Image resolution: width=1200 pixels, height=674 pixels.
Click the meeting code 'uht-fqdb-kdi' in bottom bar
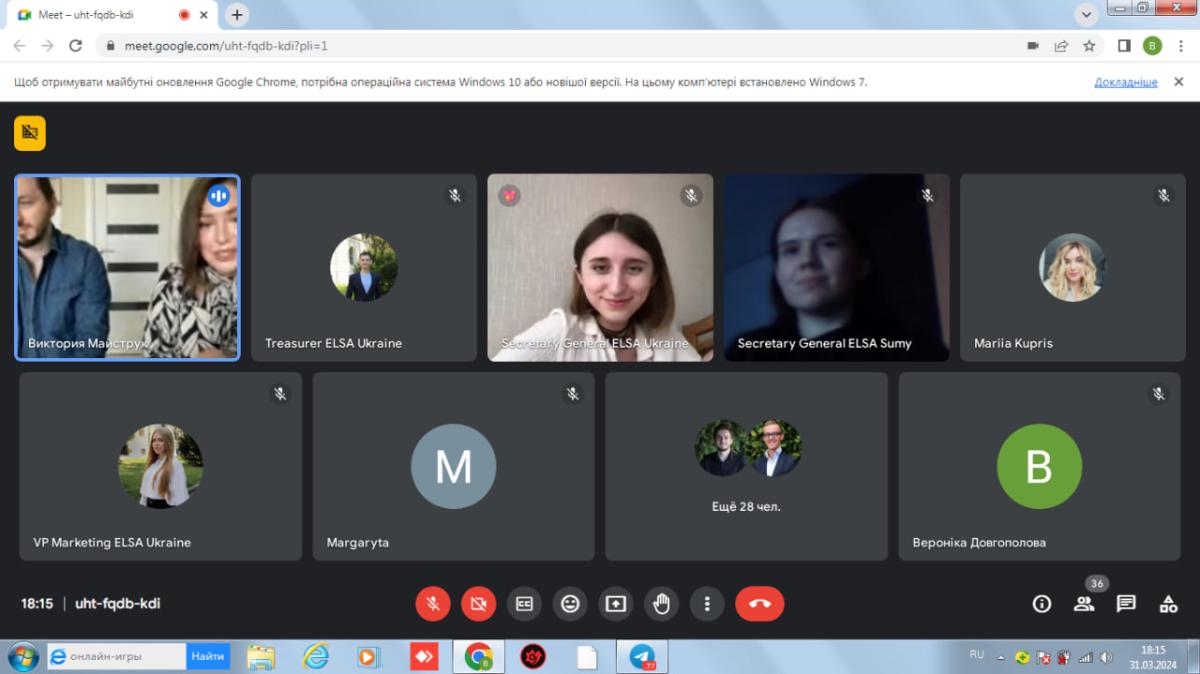(118, 604)
